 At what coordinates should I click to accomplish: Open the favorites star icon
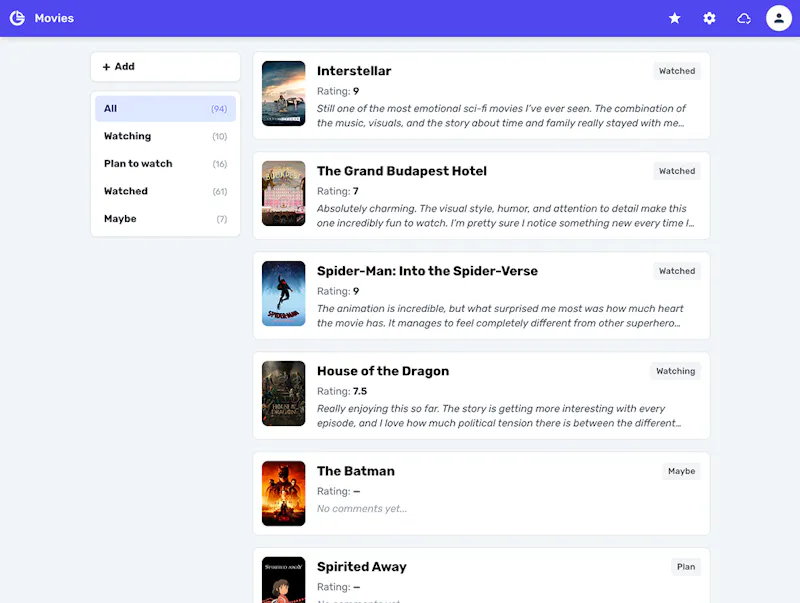tap(674, 18)
